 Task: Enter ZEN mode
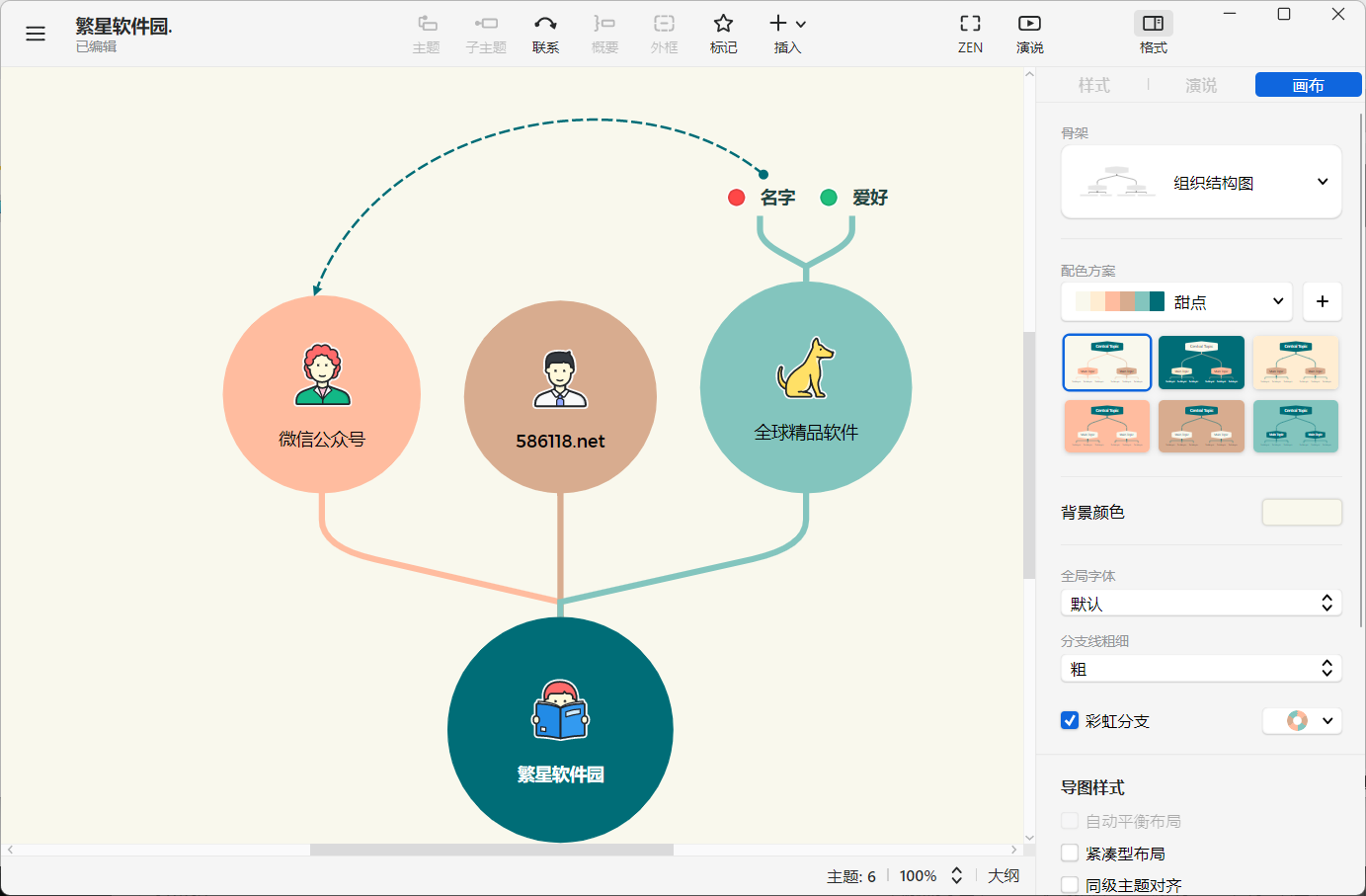pyautogui.click(x=970, y=34)
